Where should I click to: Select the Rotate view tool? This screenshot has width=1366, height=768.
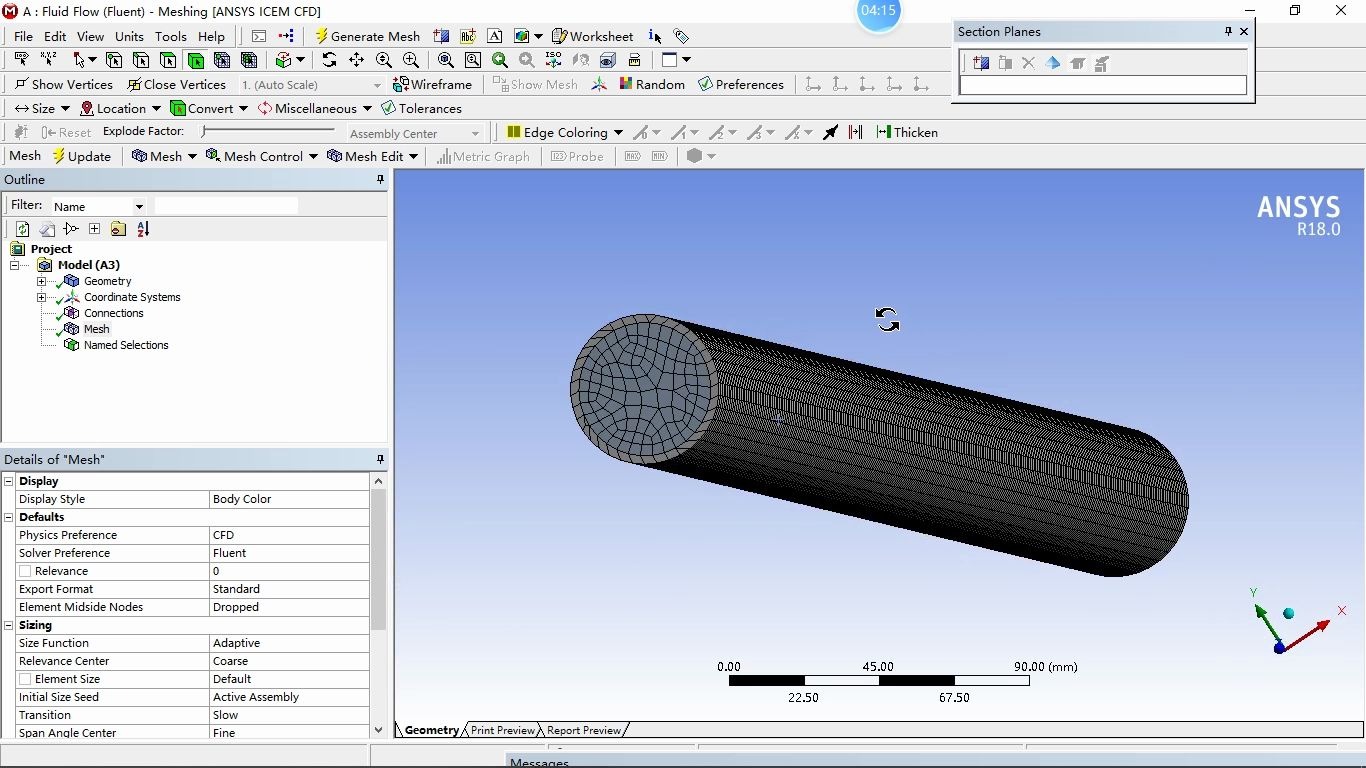pyautogui.click(x=329, y=60)
